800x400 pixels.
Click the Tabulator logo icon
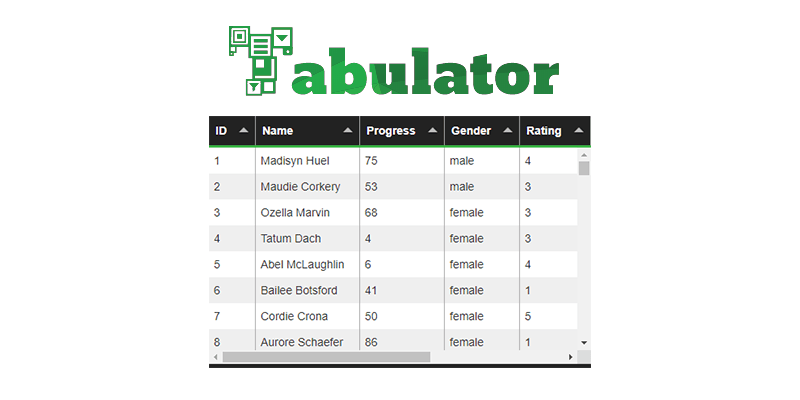pos(260,60)
